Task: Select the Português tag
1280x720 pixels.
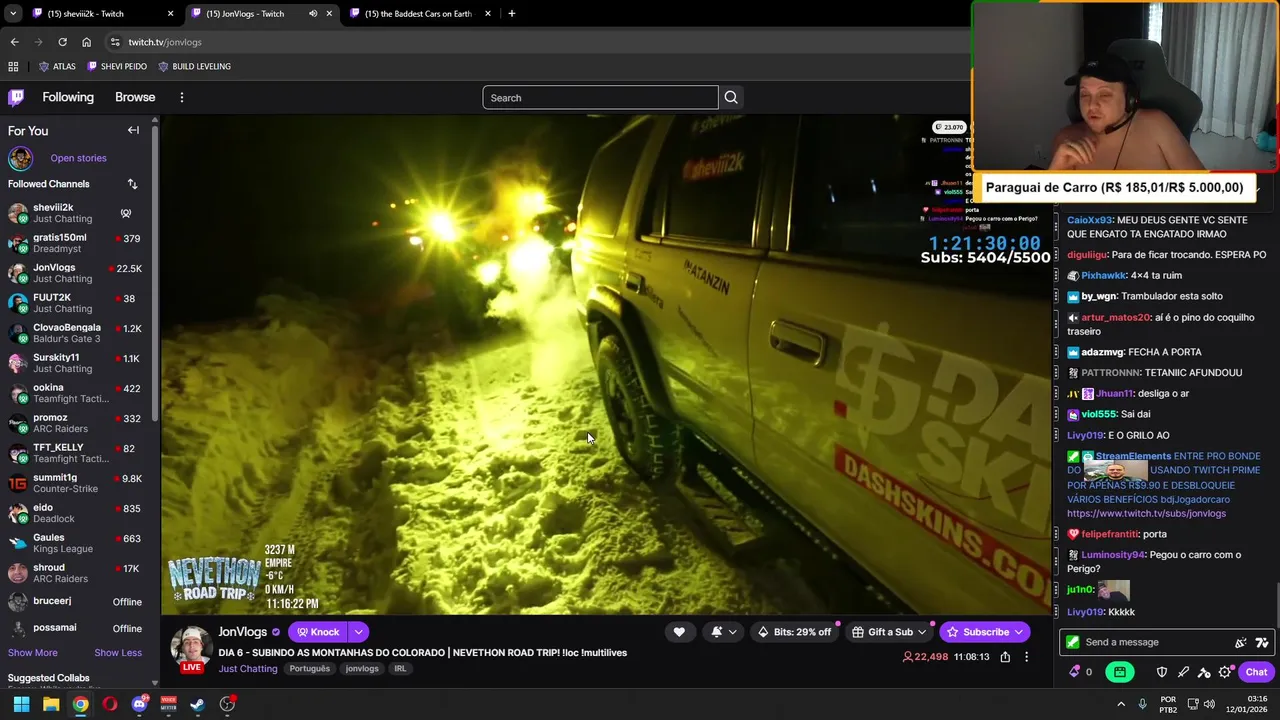Action: [x=309, y=668]
